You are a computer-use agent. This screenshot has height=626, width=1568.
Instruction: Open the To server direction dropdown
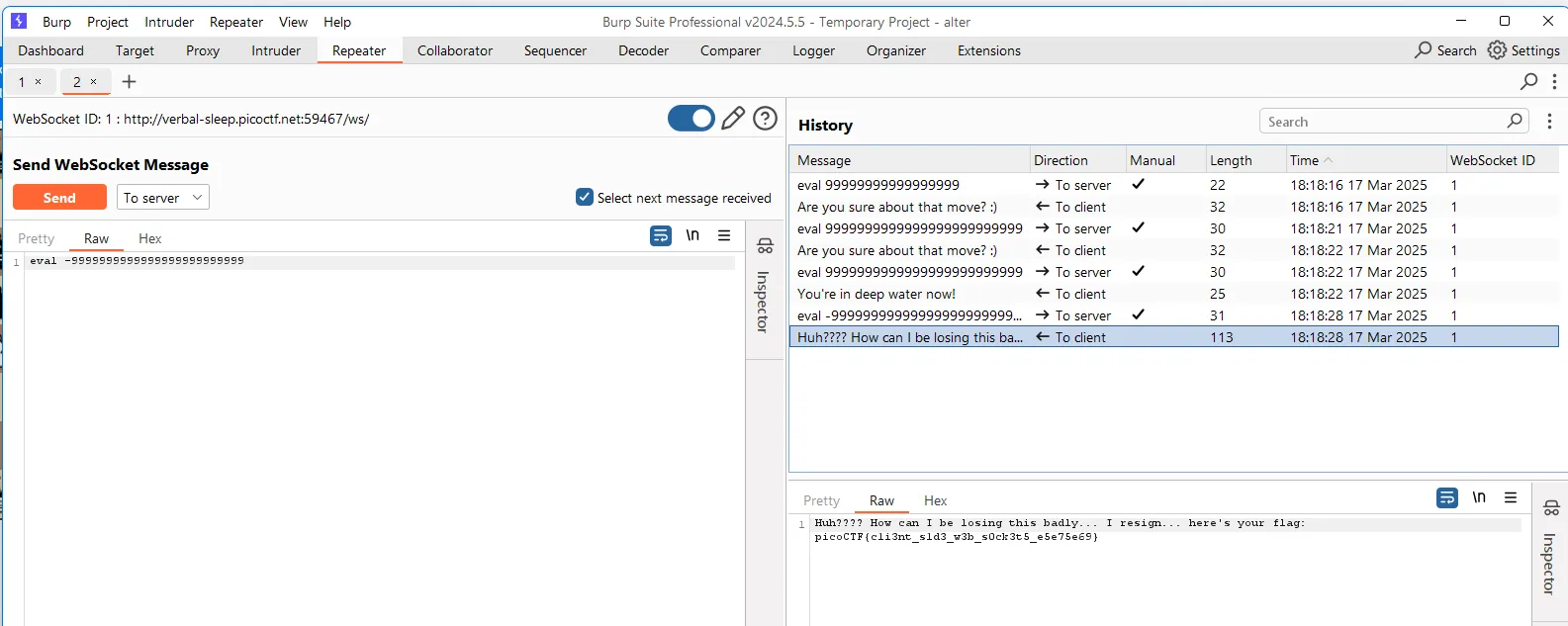[163, 197]
